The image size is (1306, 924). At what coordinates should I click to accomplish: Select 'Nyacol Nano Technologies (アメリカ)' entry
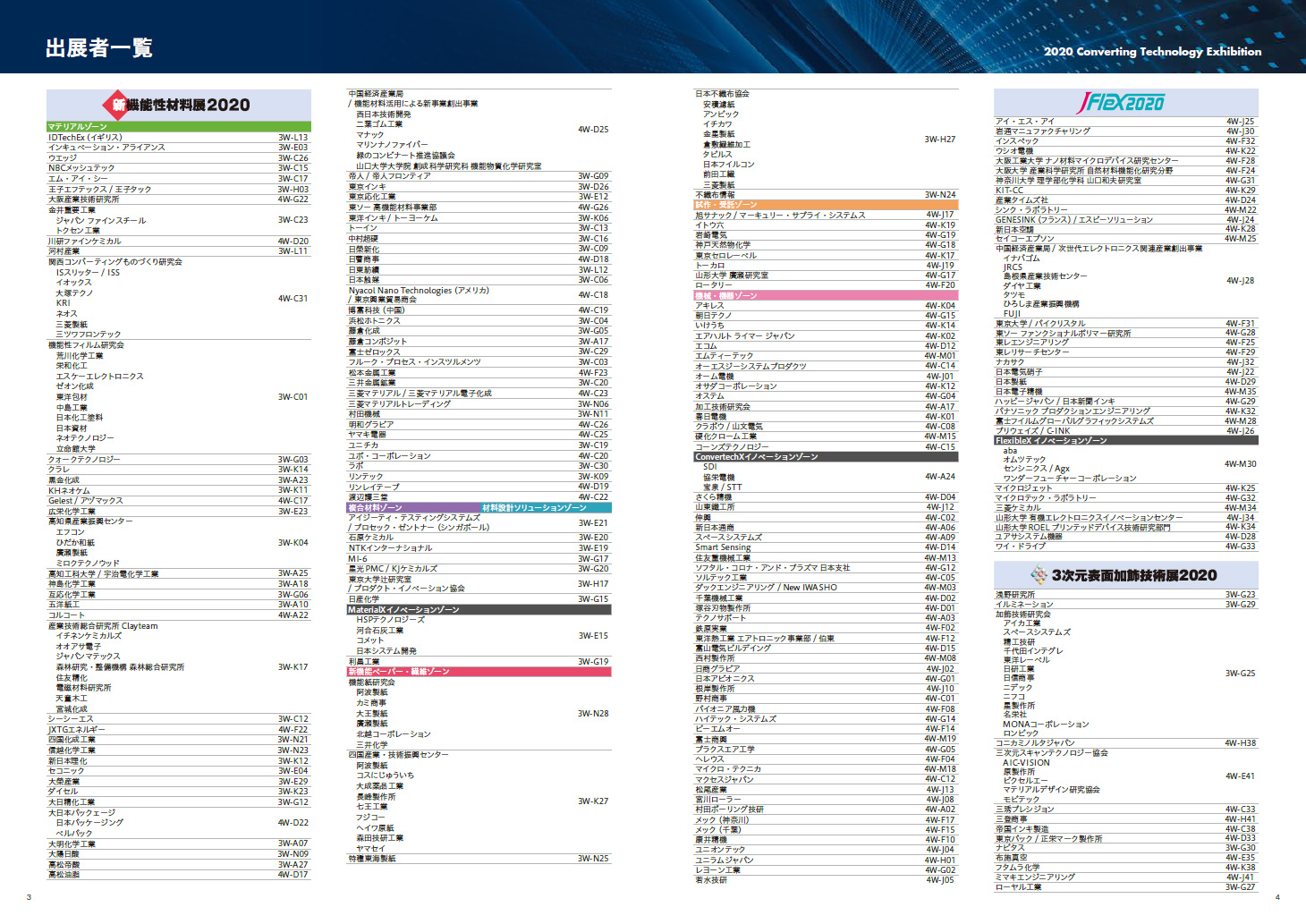click(419, 291)
